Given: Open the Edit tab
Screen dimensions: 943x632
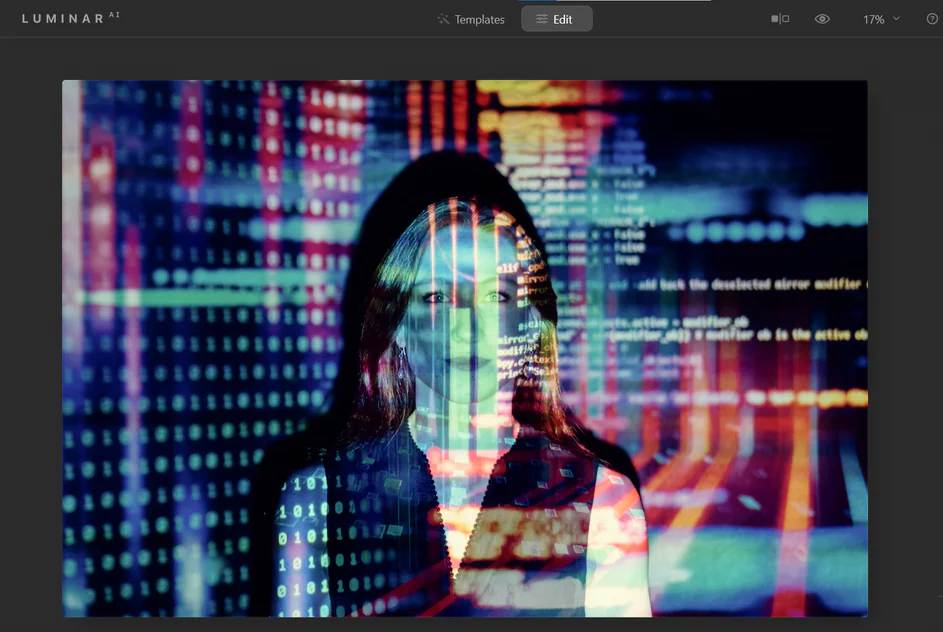Looking at the screenshot, I should [557, 19].
